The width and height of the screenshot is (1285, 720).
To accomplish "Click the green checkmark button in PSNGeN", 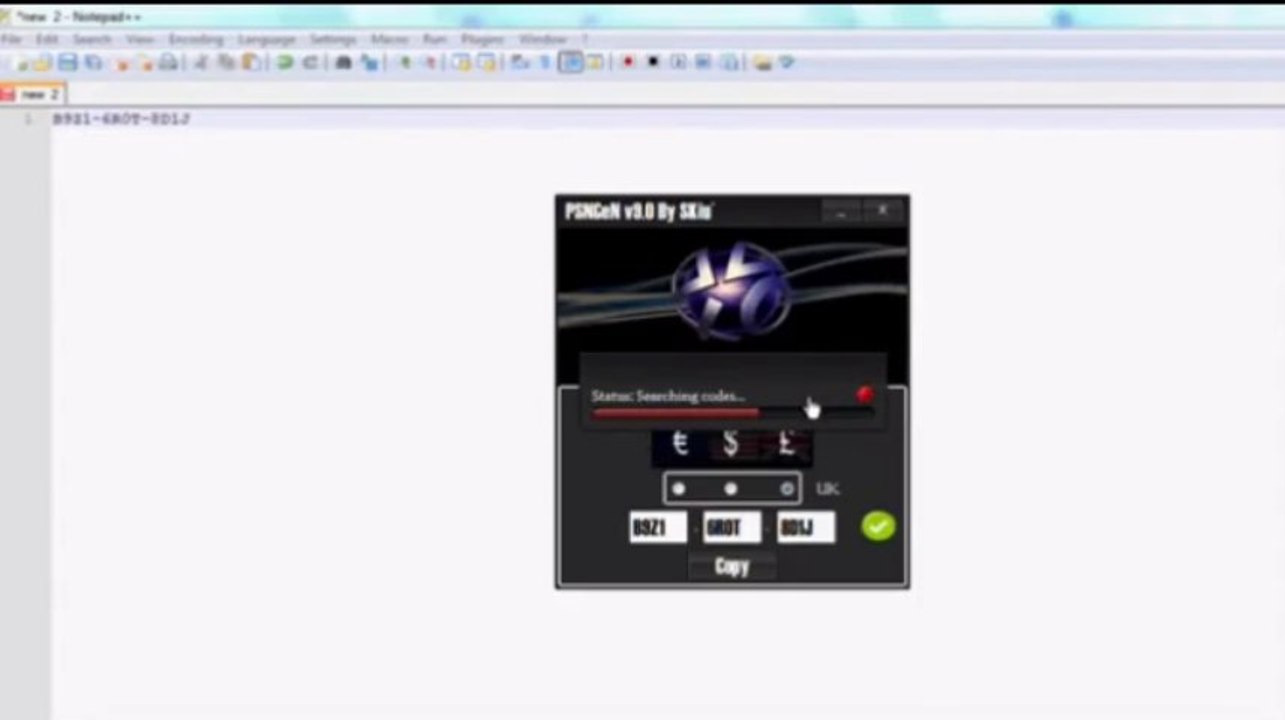I will (x=878, y=526).
